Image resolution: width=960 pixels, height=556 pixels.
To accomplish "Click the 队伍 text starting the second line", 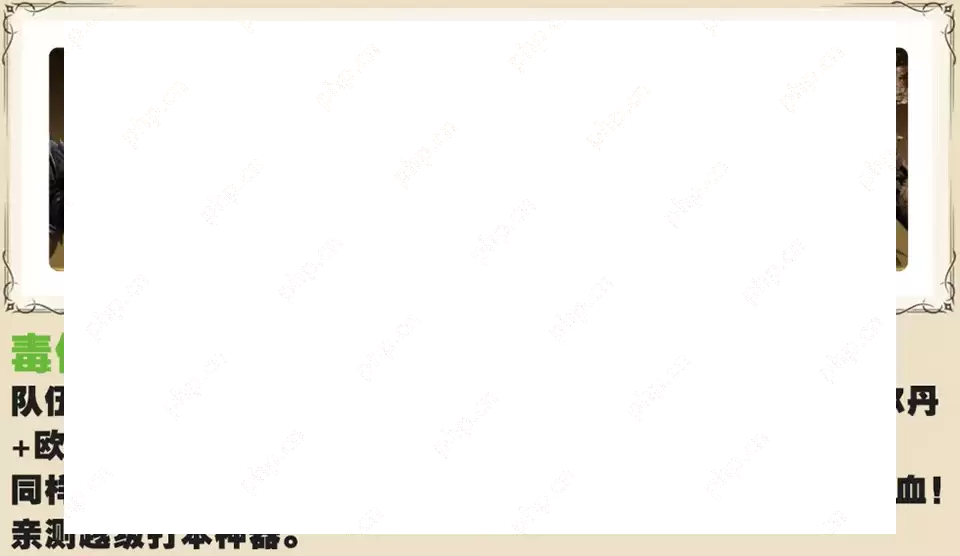I will point(36,402).
